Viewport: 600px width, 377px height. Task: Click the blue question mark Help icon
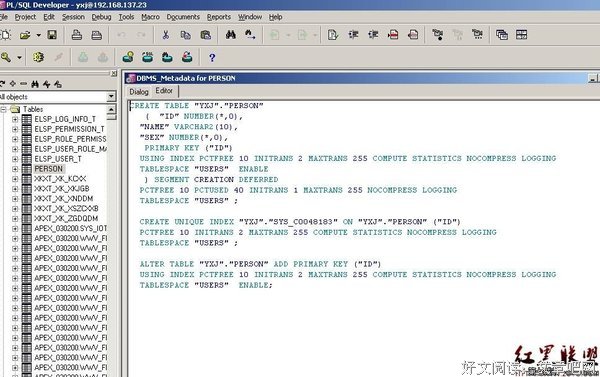pos(212,57)
